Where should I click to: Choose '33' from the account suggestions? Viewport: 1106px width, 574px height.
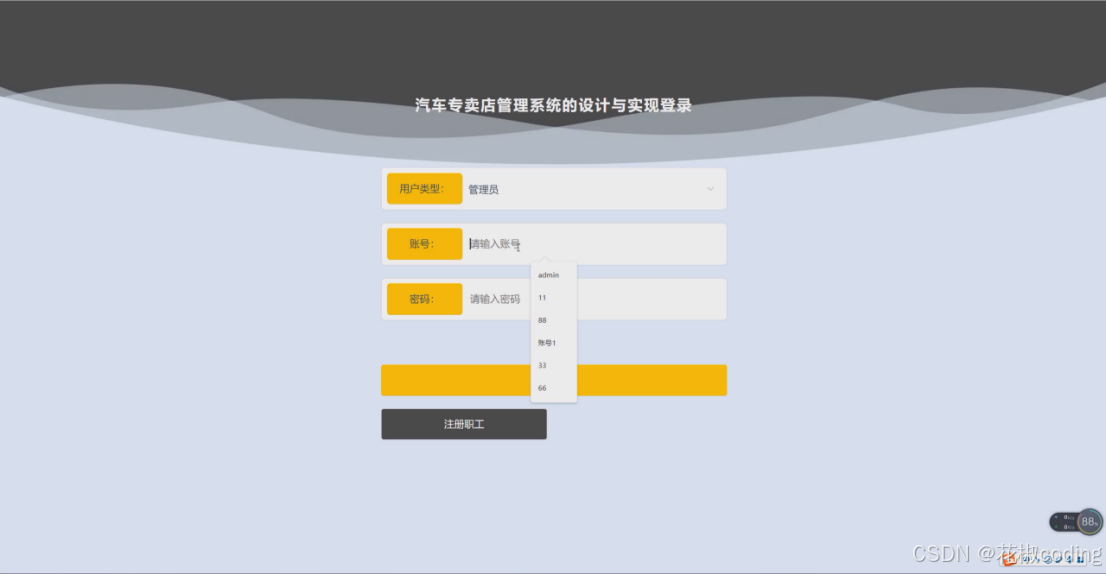(x=554, y=365)
